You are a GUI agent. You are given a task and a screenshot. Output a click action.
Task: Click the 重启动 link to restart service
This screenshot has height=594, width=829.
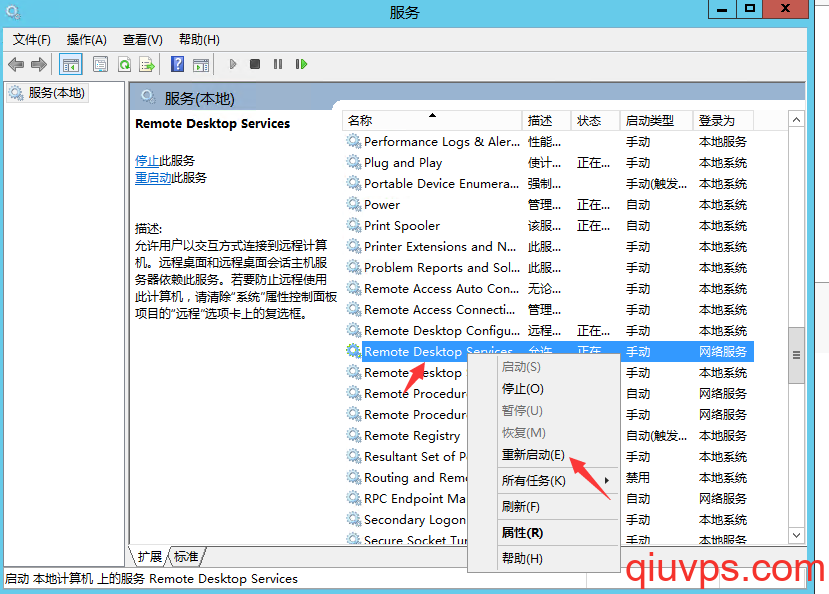click(x=153, y=178)
